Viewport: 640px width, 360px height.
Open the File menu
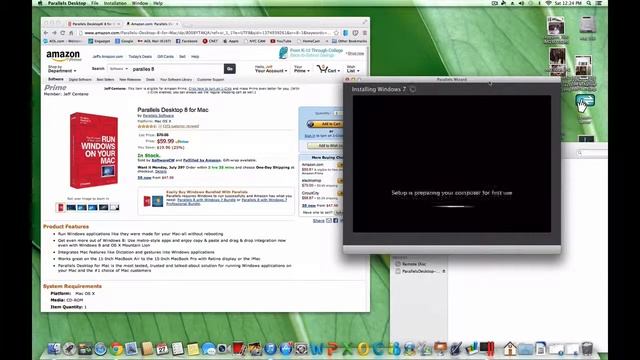click(x=95, y=3)
